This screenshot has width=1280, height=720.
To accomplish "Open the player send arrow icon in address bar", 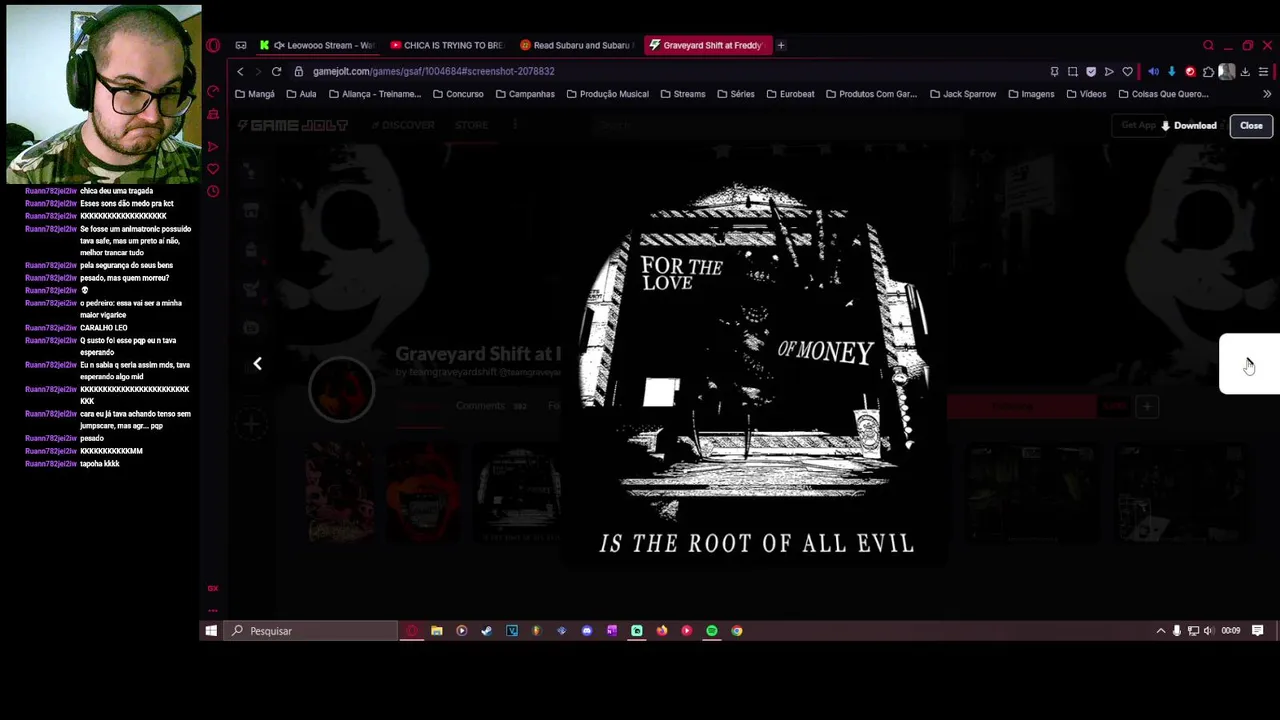I will (x=1109, y=71).
